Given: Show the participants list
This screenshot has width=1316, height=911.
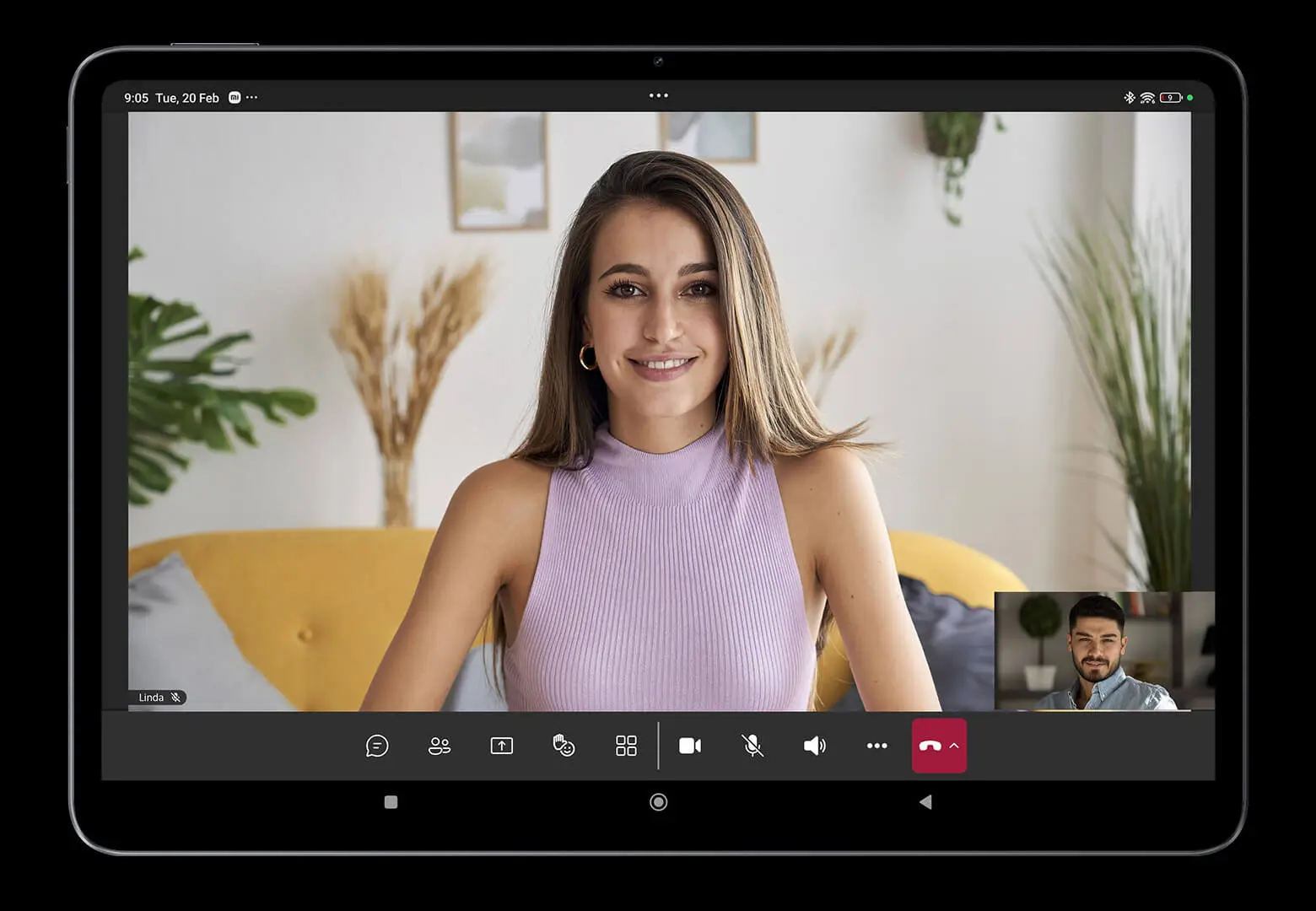Looking at the screenshot, I should click(439, 746).
